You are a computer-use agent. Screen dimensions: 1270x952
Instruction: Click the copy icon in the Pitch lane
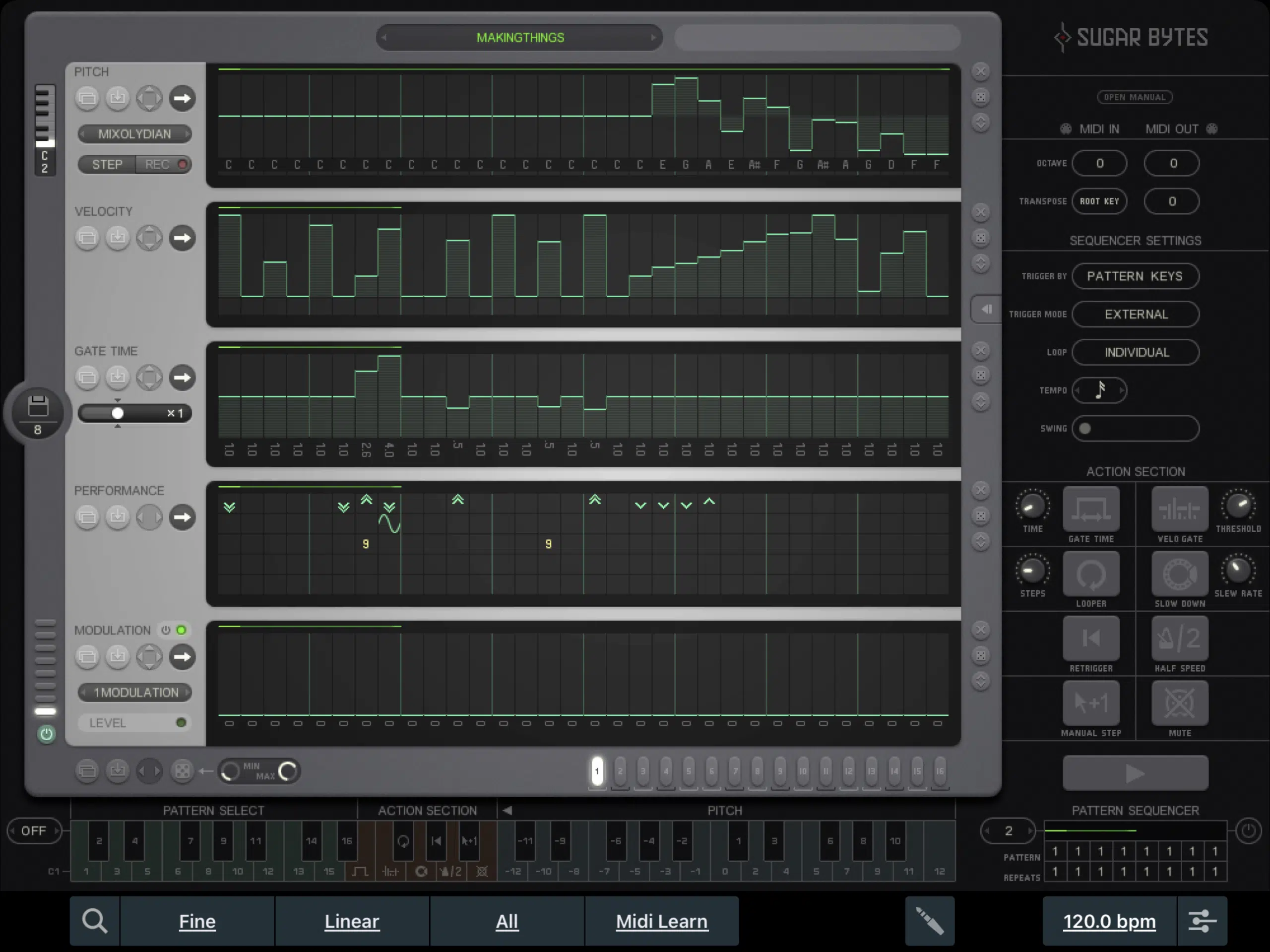[x=87, y=98]
